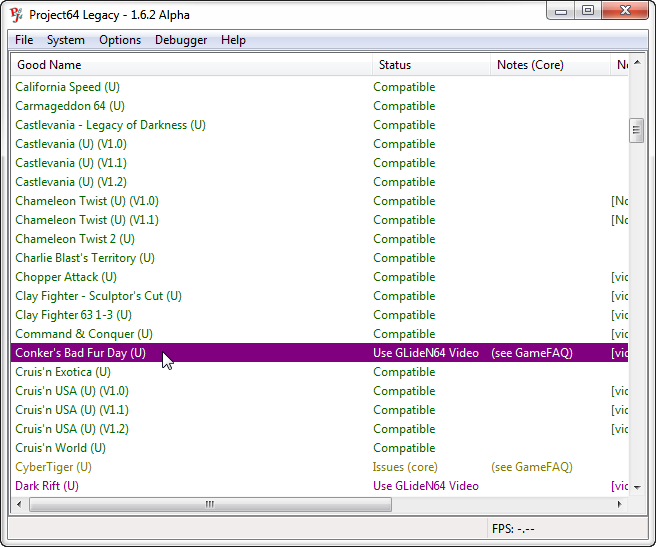Image resolution: width=656 pixels, height=547 pixels.
Task: Select Charlie Blast's Territory (U) row
Action: tap(320, 258)
